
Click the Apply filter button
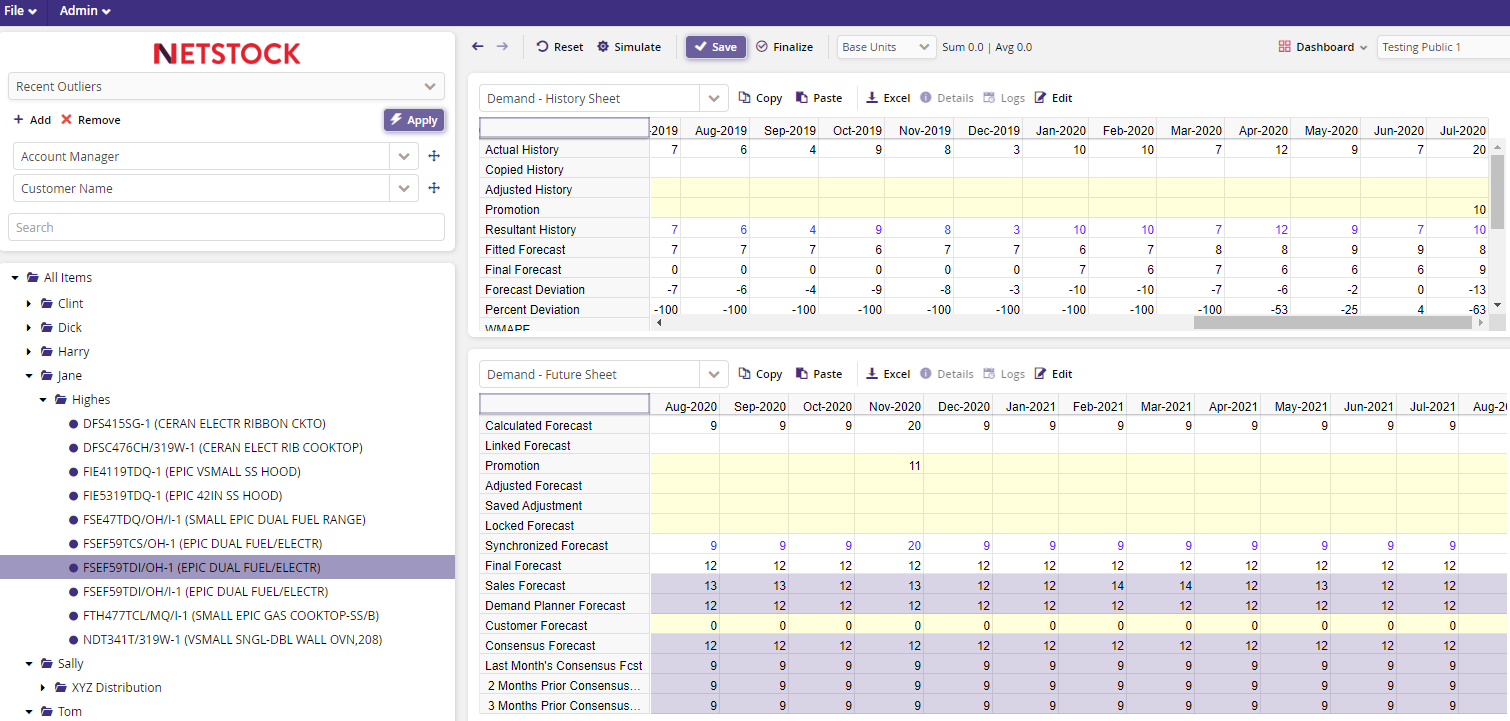[x=414, y=120]
